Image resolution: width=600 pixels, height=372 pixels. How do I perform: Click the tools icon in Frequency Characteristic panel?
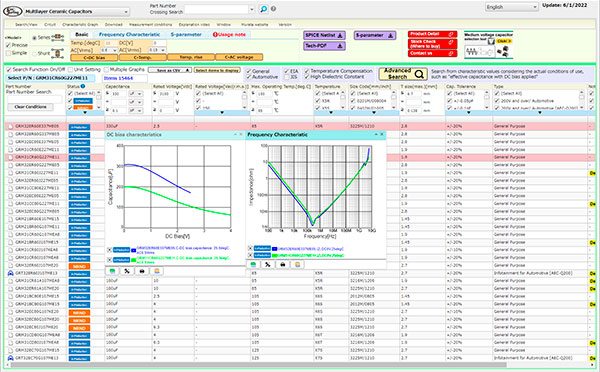coord(268,264)
